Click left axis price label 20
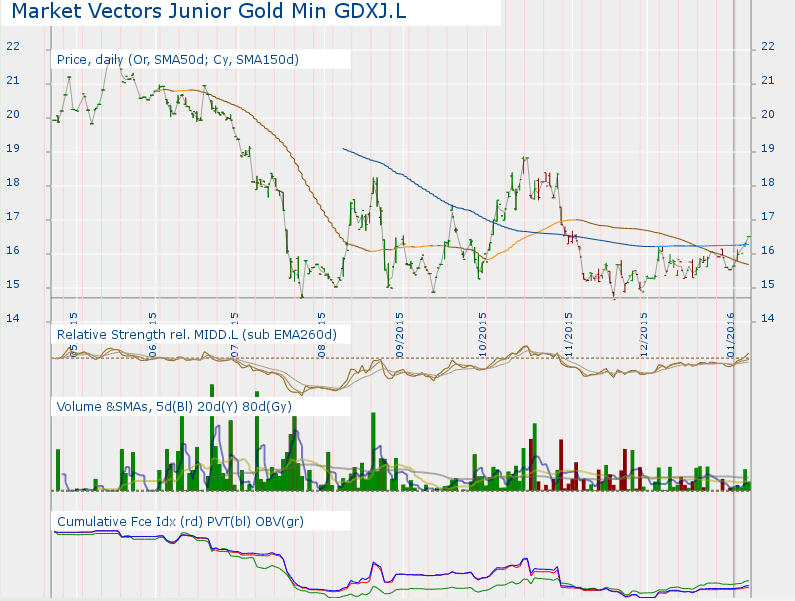The width and height of the screenshot is (795, 601). (x=13, y=114)
